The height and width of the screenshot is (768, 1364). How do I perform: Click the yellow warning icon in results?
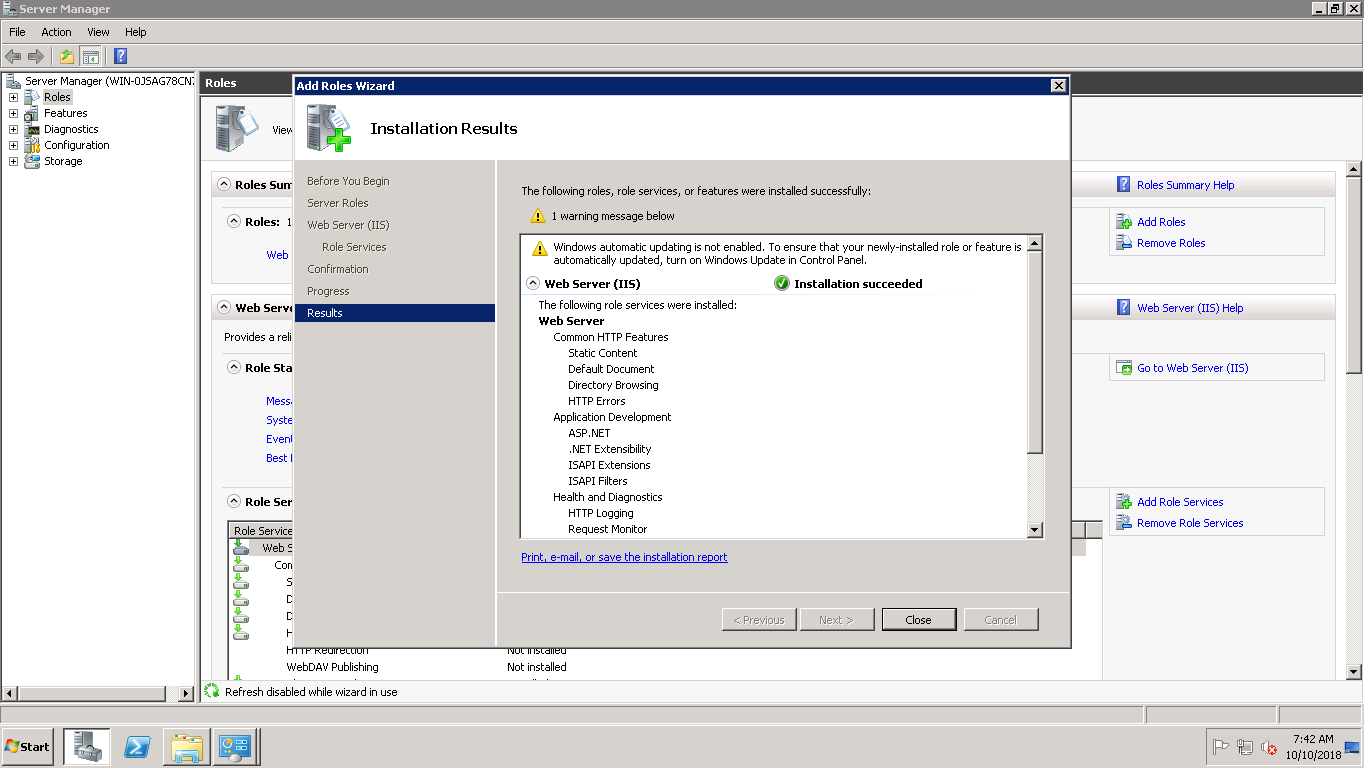tap(540, 248)
